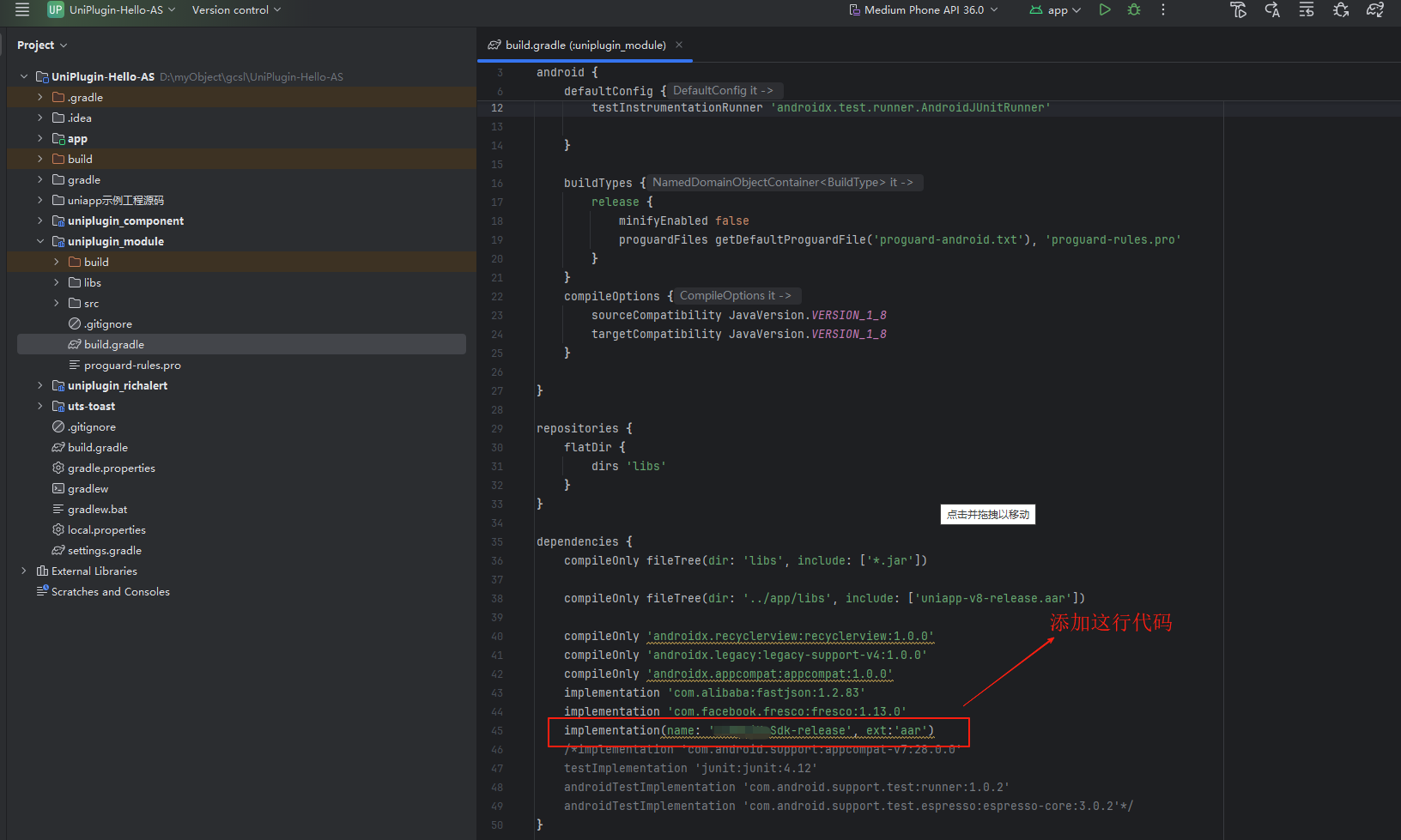
Task: Open the More Actions three-dot menu
Action: click(1163, 9)
